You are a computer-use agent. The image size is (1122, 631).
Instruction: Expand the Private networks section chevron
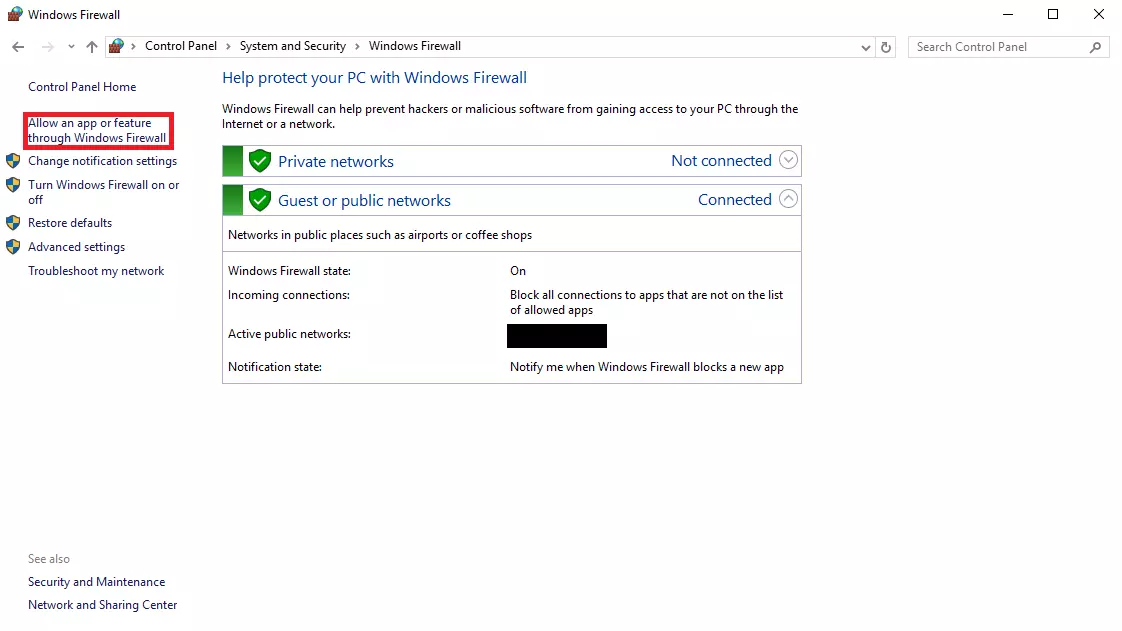(788, 160)
